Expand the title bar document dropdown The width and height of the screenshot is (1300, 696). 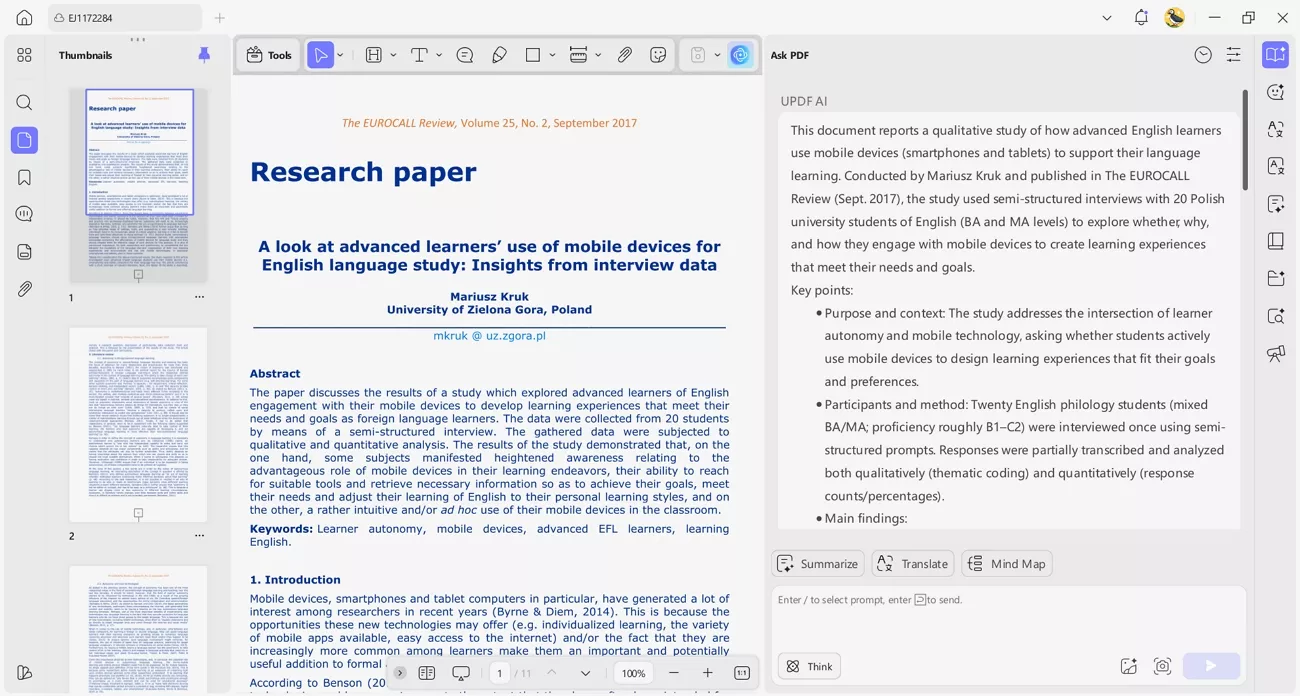(1106, 17)
